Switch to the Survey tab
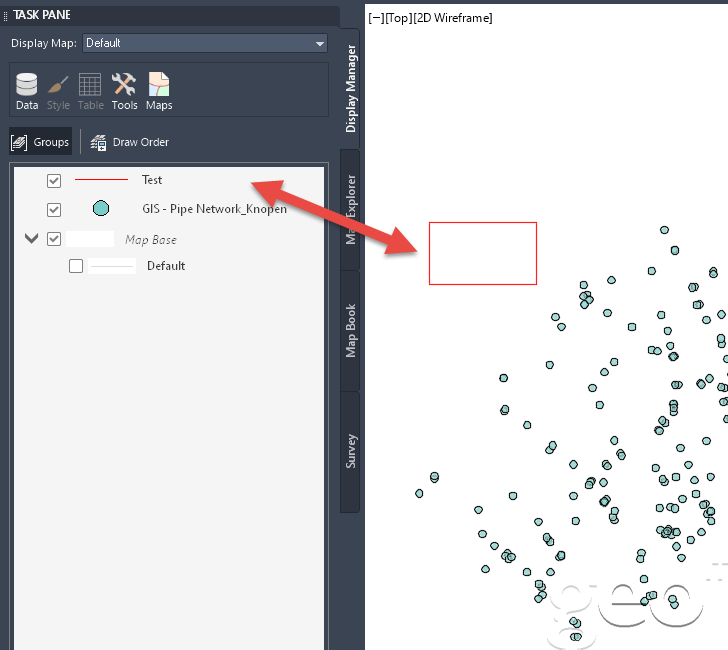The width and height of the screenshot is (728, 650). click(x=351, y=451)
